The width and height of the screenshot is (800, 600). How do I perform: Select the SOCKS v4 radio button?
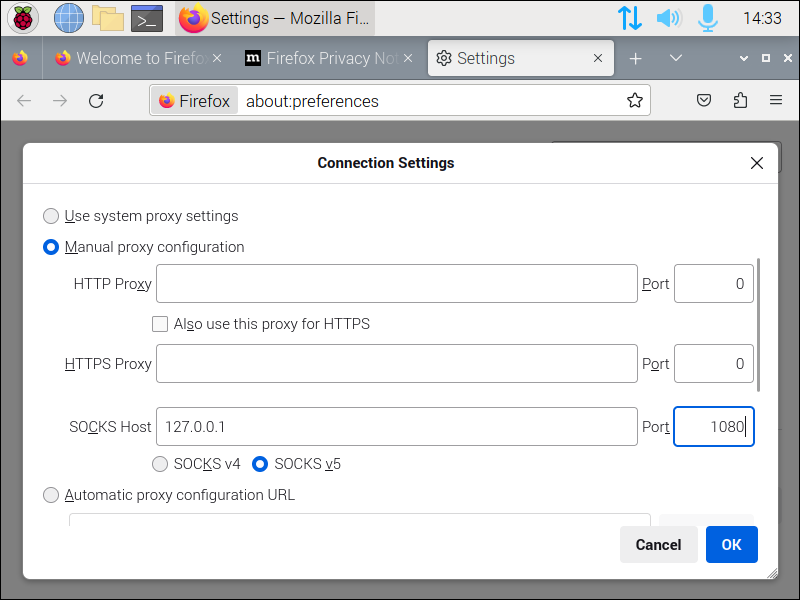point(160,464)
